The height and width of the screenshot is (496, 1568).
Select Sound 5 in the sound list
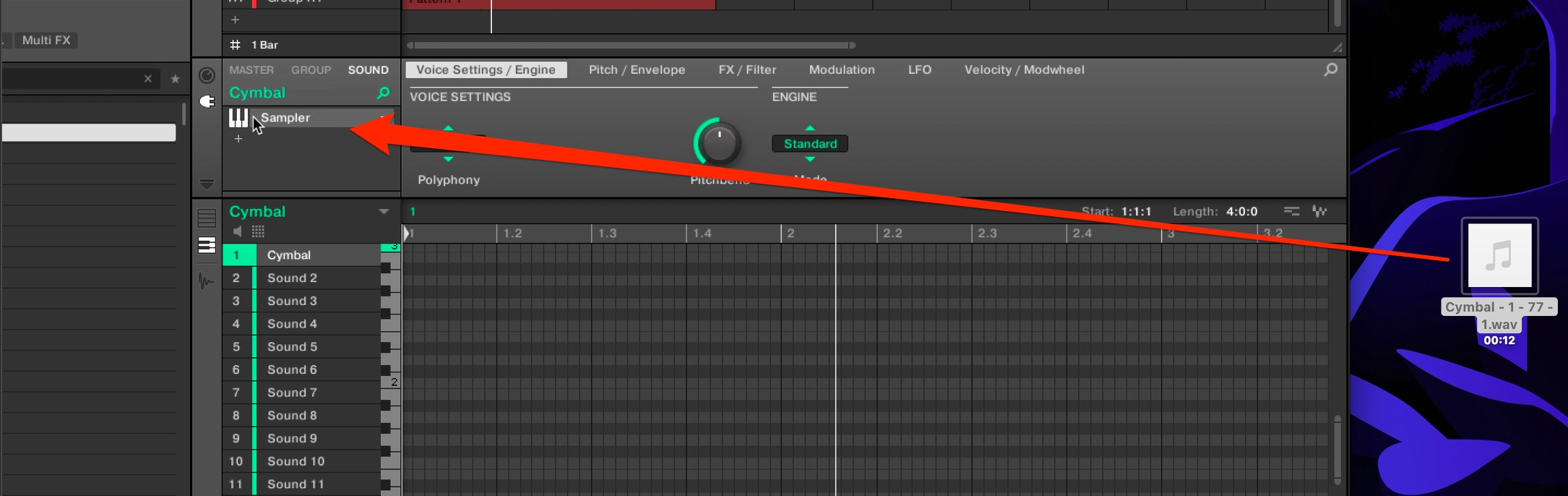(301, 347)
